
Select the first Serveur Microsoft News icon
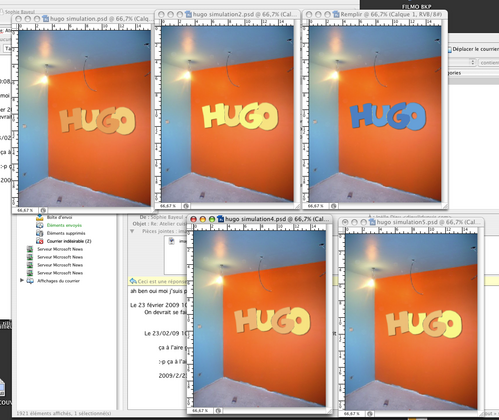coord(30,249)
